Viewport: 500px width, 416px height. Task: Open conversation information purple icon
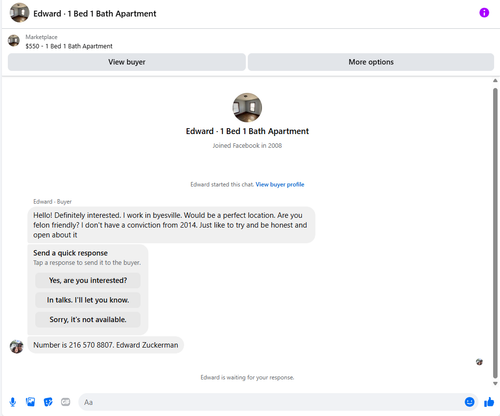[x=484, y=13]
